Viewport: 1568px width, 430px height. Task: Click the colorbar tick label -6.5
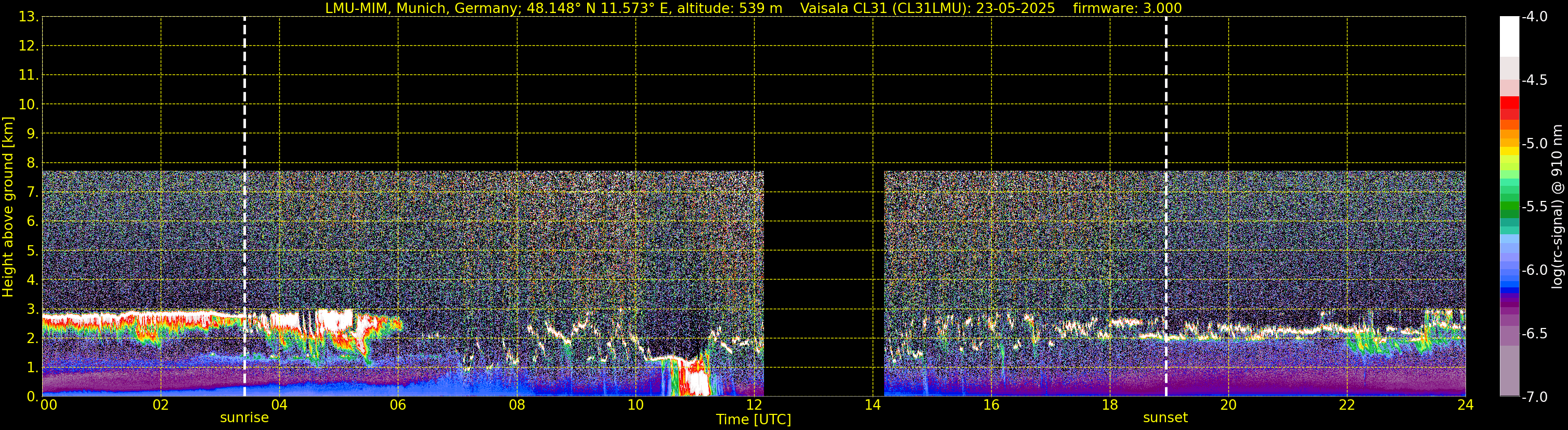tap(1534, 333)
